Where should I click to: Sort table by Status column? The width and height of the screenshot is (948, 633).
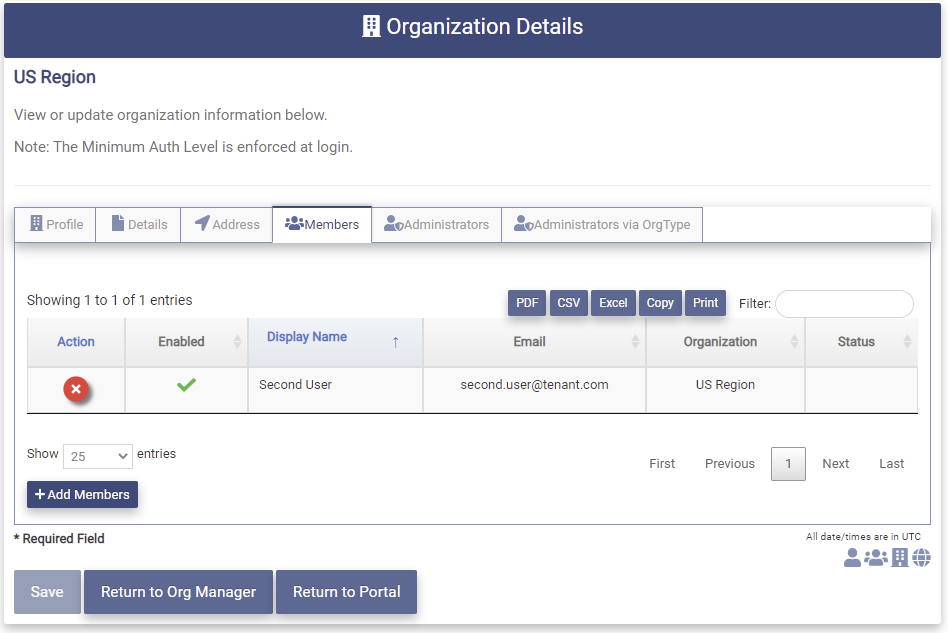(862, 342)
